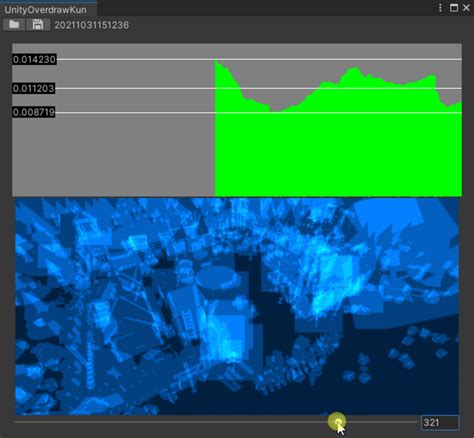Image resolution: width=474 pixels, height=438 pixels.
Task: Close the UnityOverdrawKun window
Action: coord(466,8)
